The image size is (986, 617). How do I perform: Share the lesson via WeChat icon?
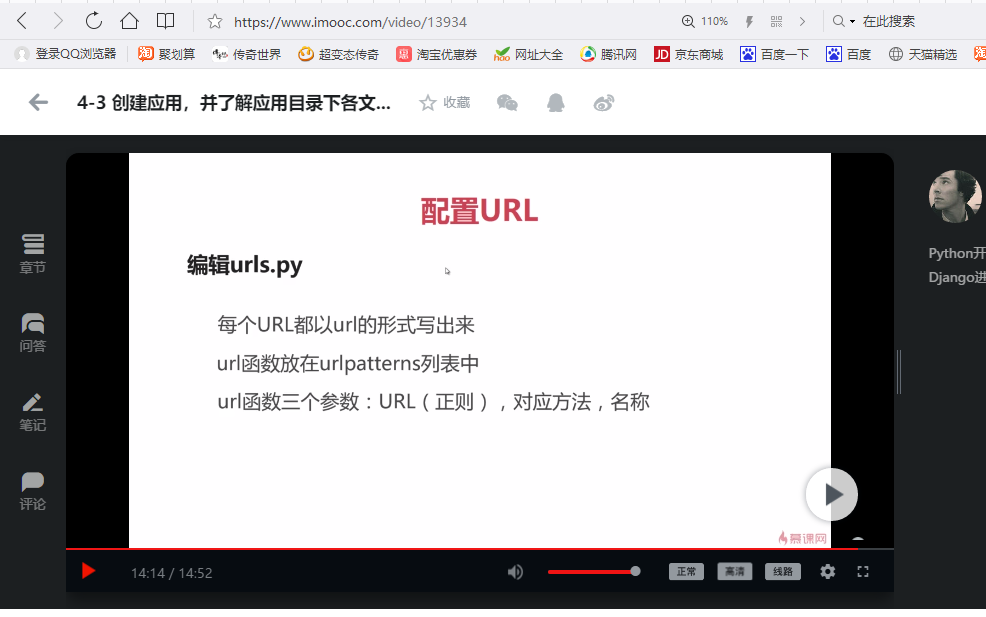507,103
